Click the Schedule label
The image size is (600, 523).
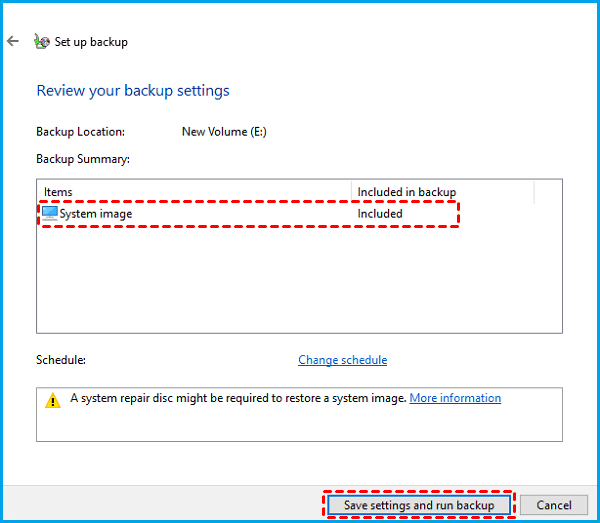point(61,360)
